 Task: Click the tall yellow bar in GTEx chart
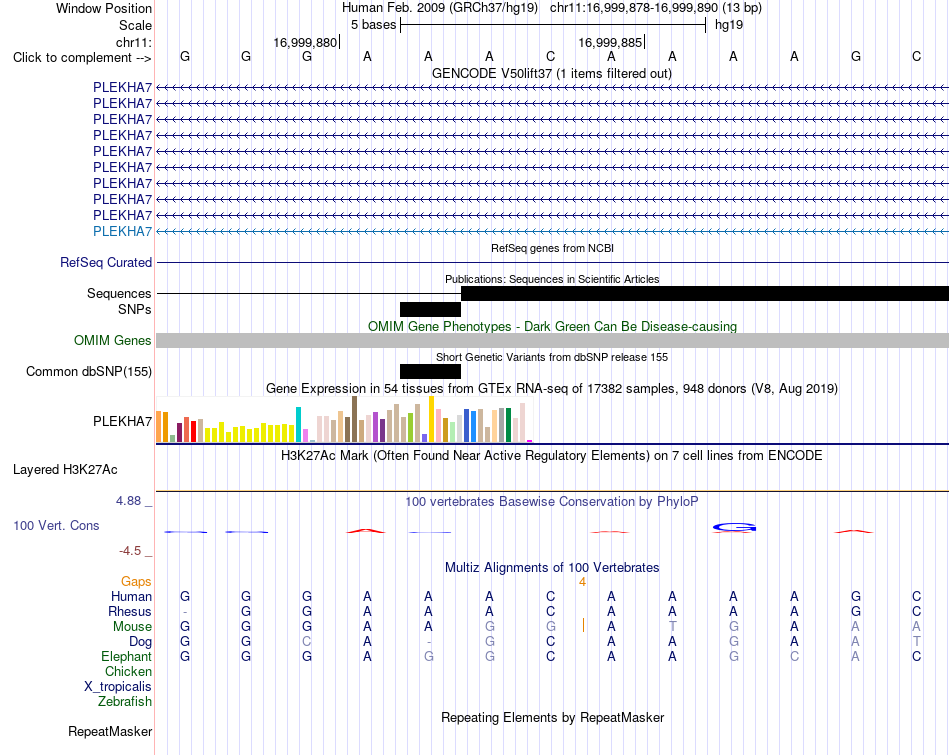(431, 419)
